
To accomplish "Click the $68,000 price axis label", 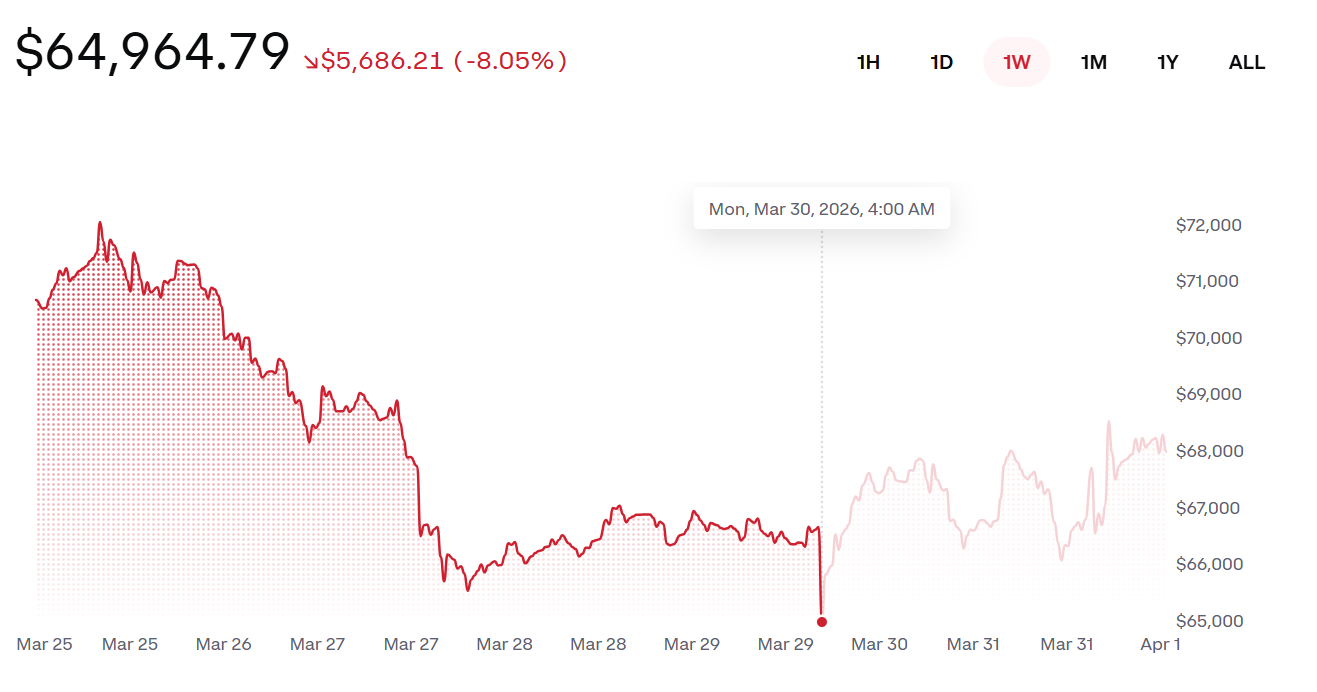I will [1208, 451].
